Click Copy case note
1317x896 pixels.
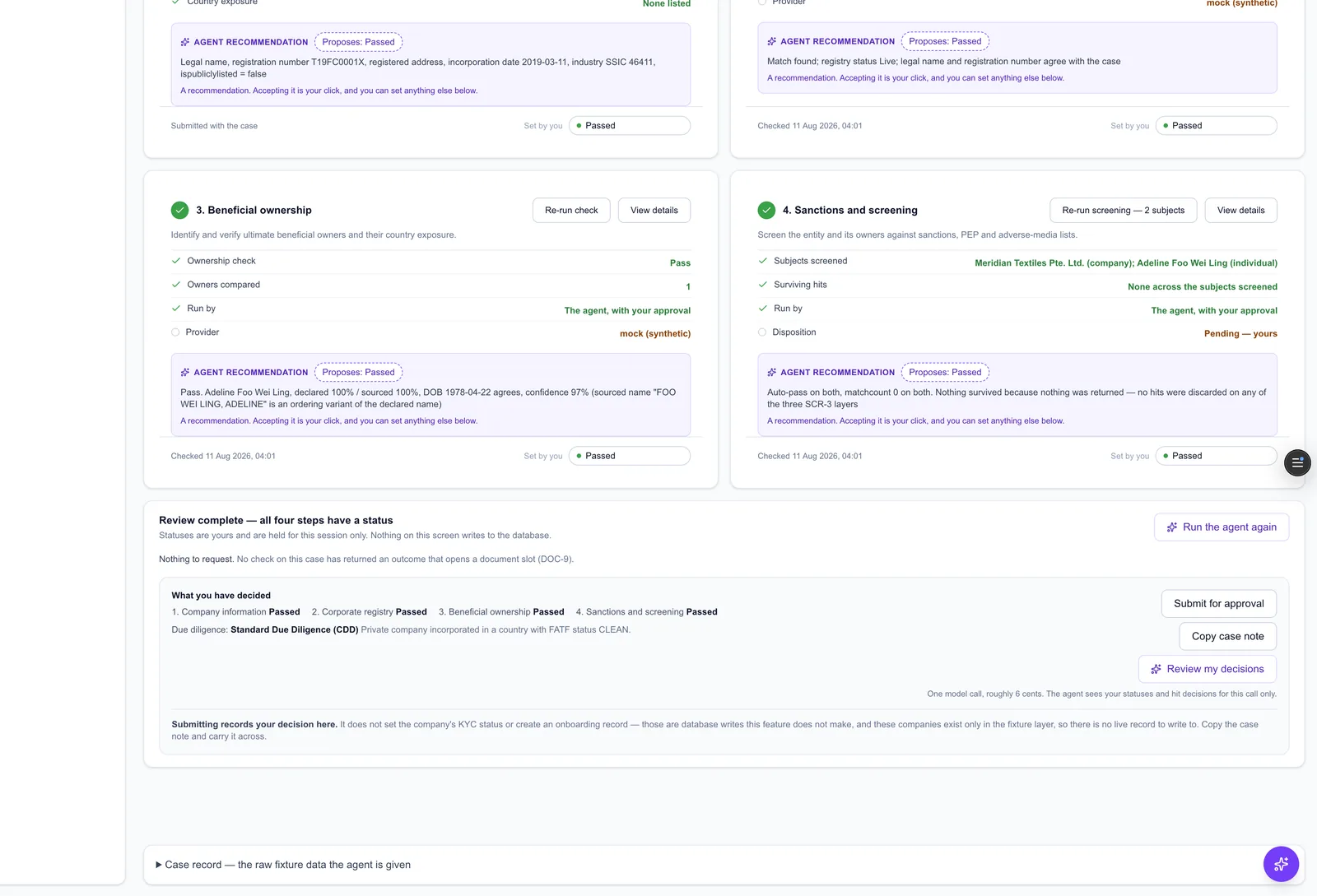tap(1227, 637)
